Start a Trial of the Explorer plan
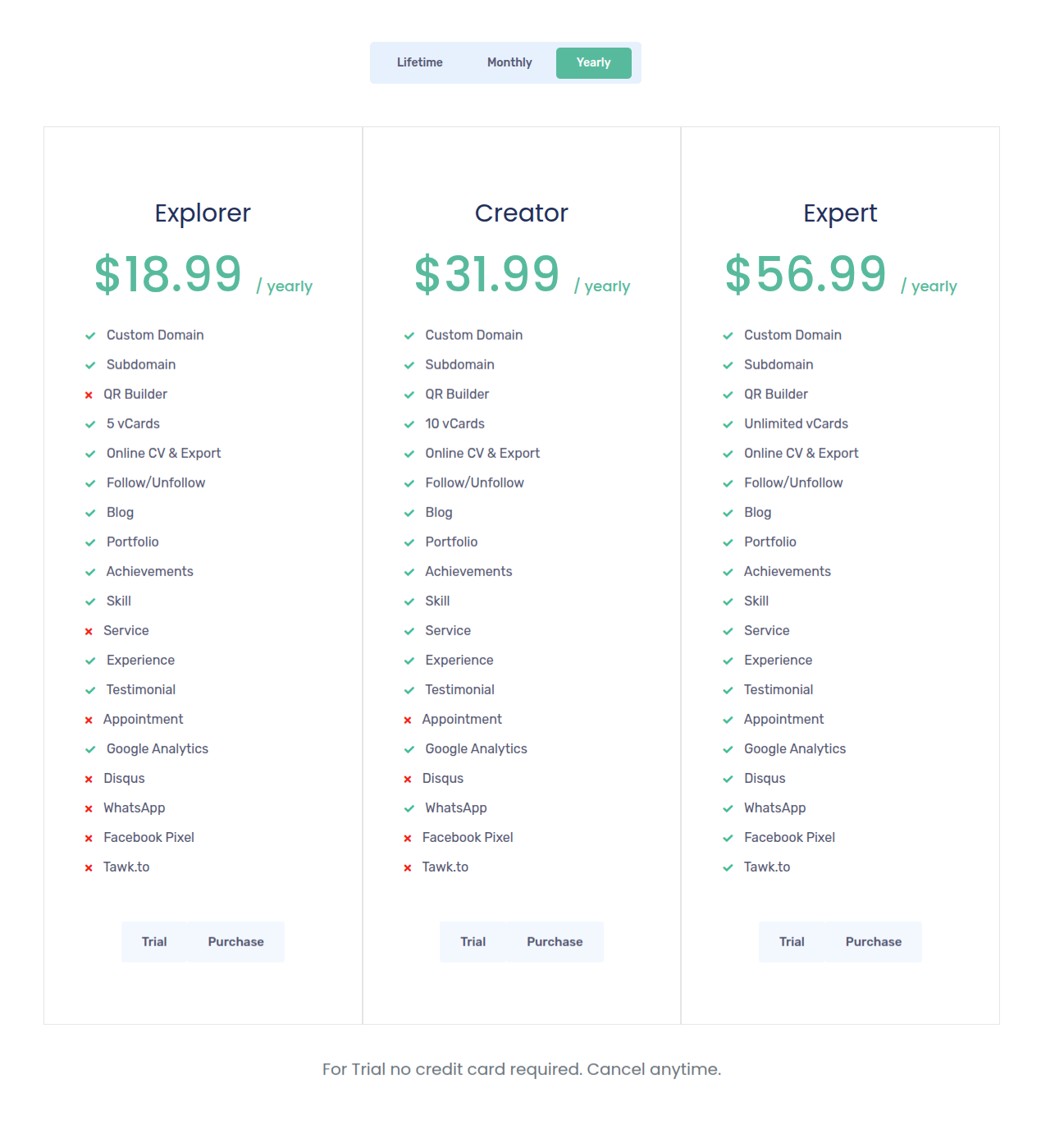 coord(154,941)
